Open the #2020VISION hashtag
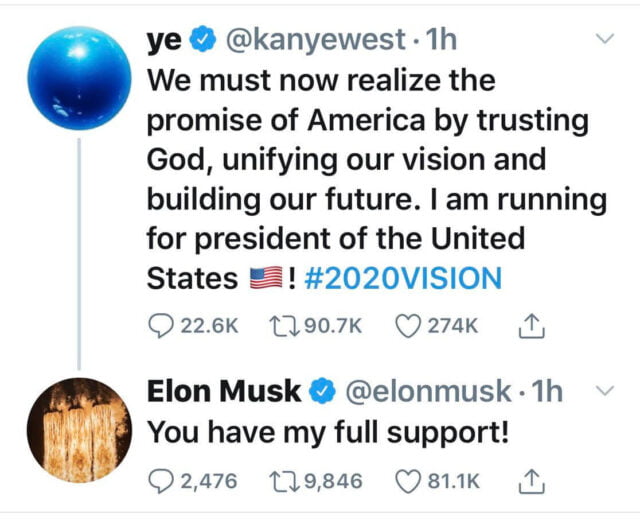The image size is (640, 528). pyautogui.click(x=400, y=278)
